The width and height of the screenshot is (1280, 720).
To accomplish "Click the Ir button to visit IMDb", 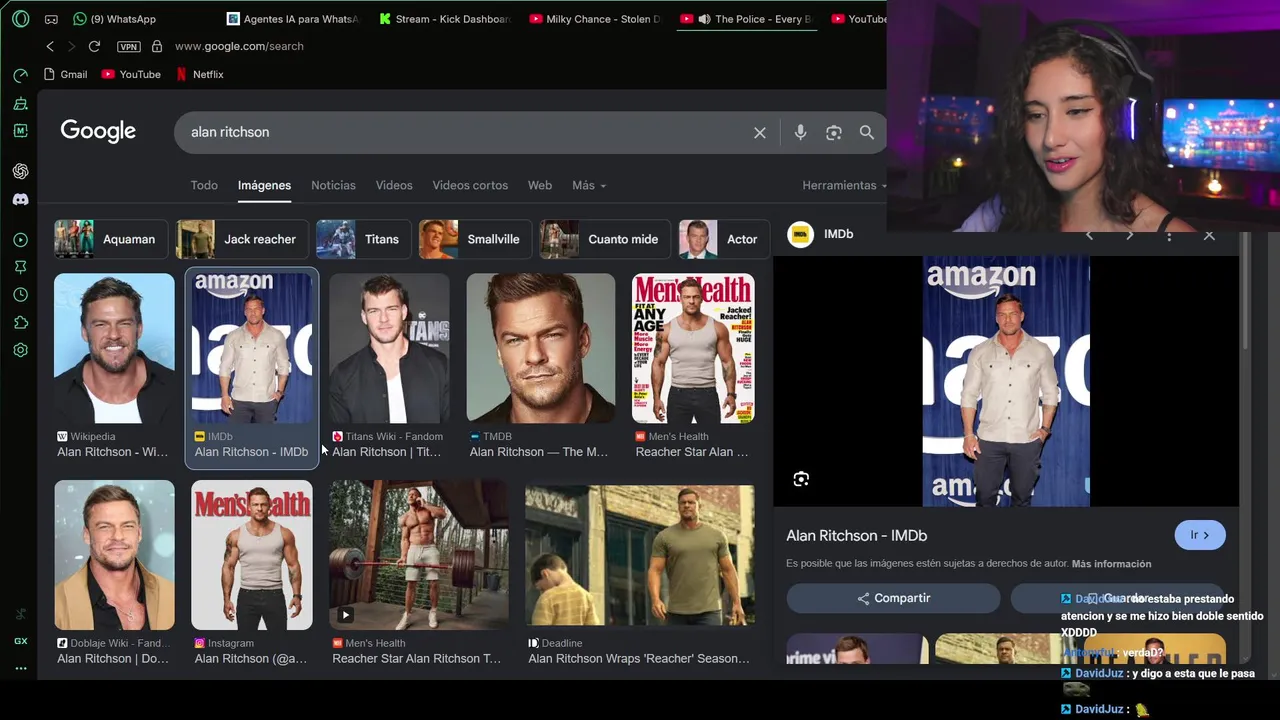I will [x=1200, y=535].
